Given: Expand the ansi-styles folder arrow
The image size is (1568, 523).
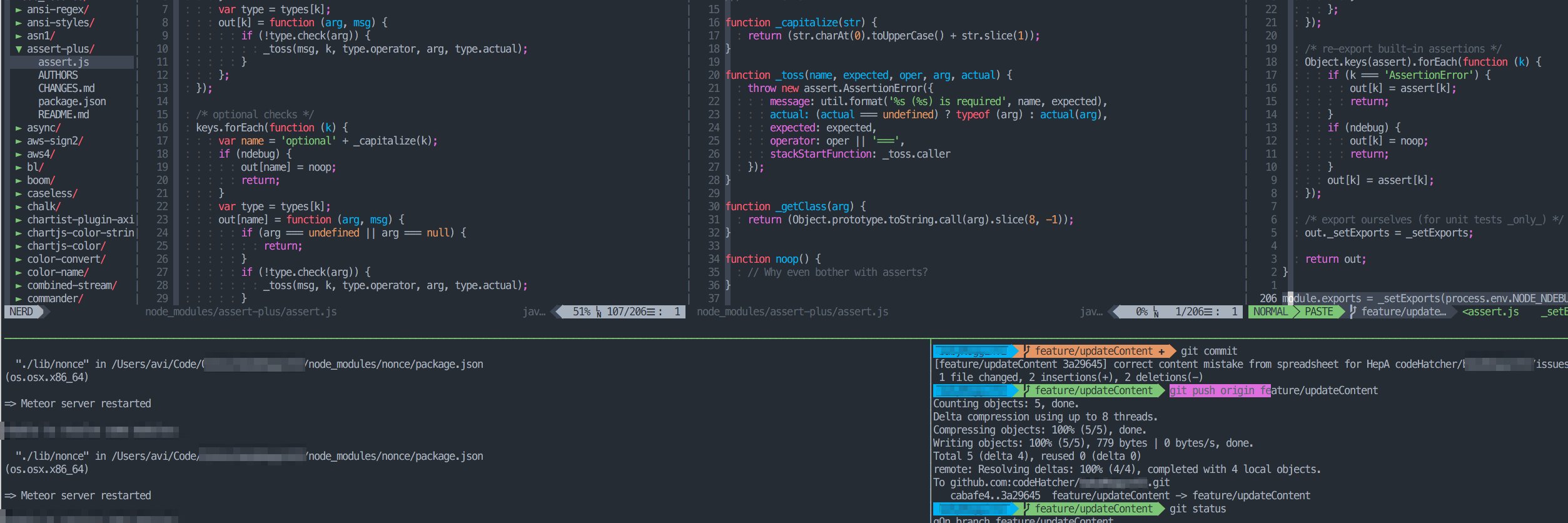Looking at the screenshot, I should [19, 23].
